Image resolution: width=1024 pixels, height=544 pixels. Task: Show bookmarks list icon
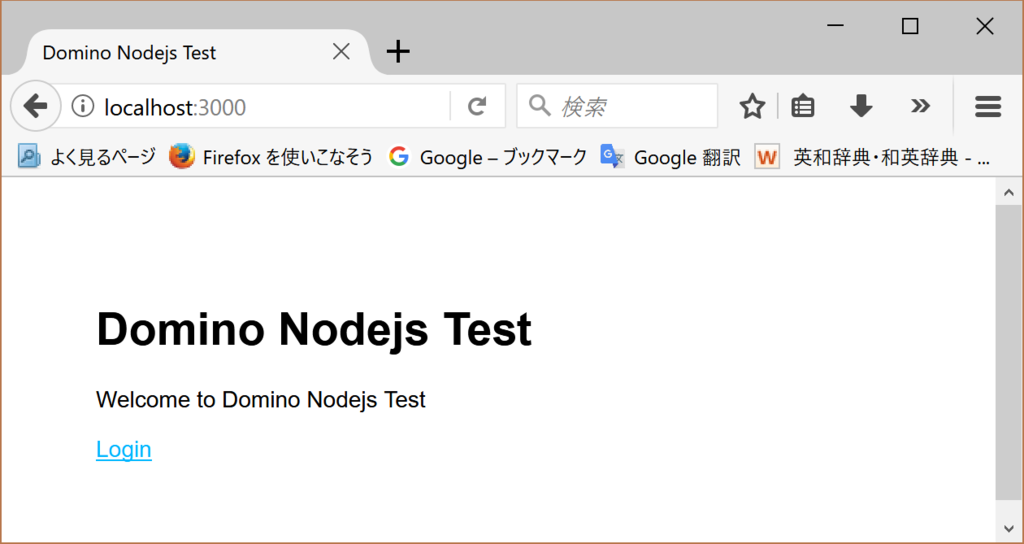pyautogui.click(x=803, y=106)
